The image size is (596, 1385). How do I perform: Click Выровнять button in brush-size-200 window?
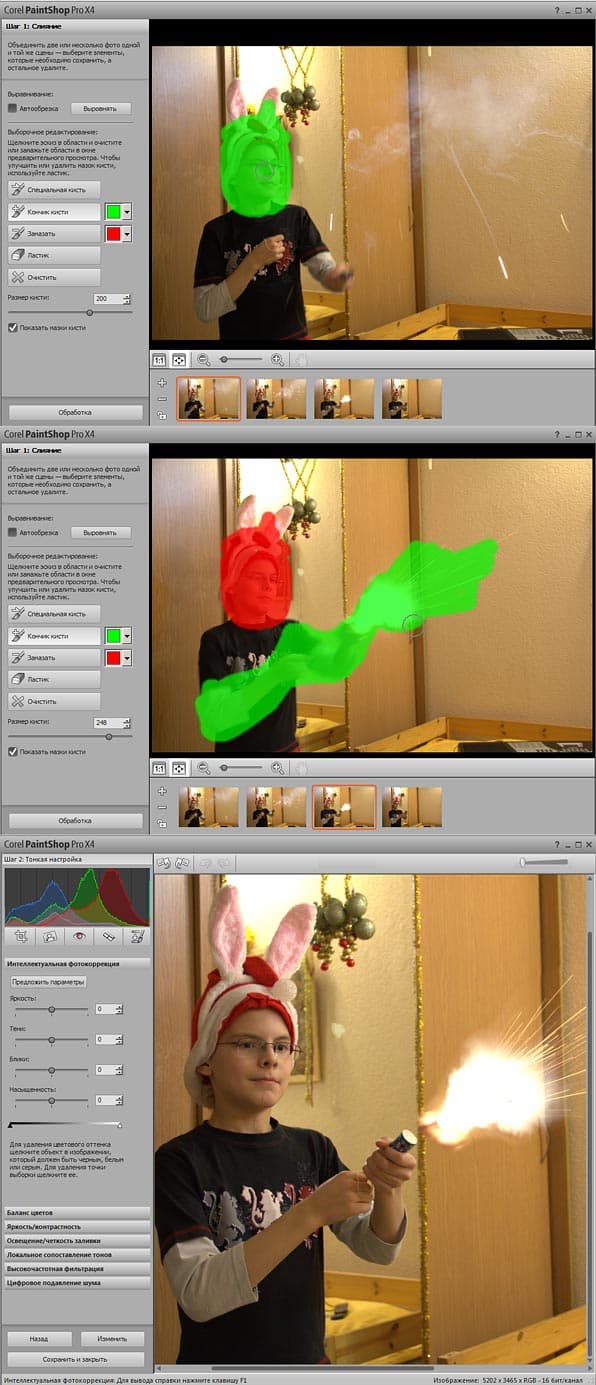coord(100,108)
